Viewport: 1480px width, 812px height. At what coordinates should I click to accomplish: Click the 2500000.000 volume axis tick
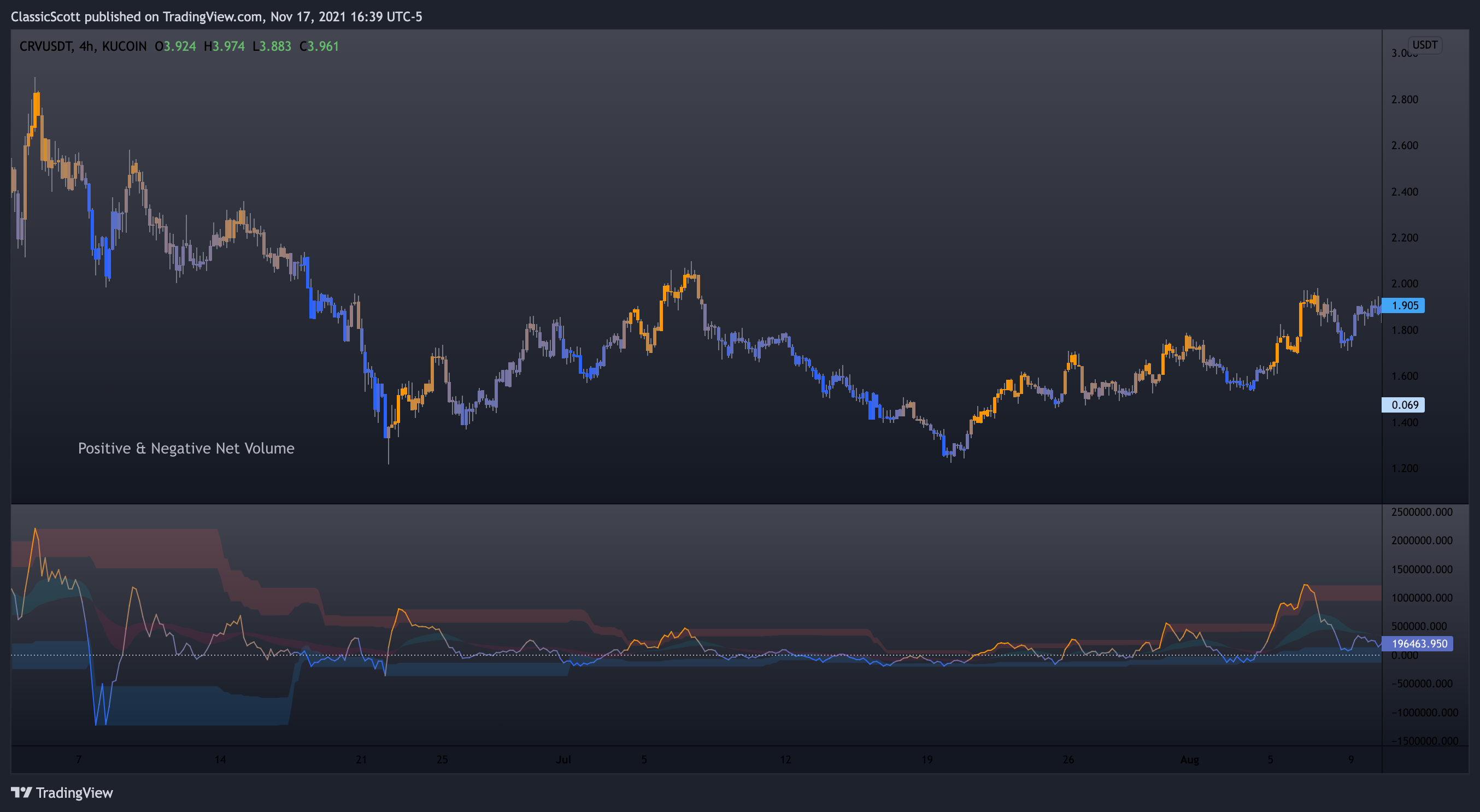pos(1422,512)
